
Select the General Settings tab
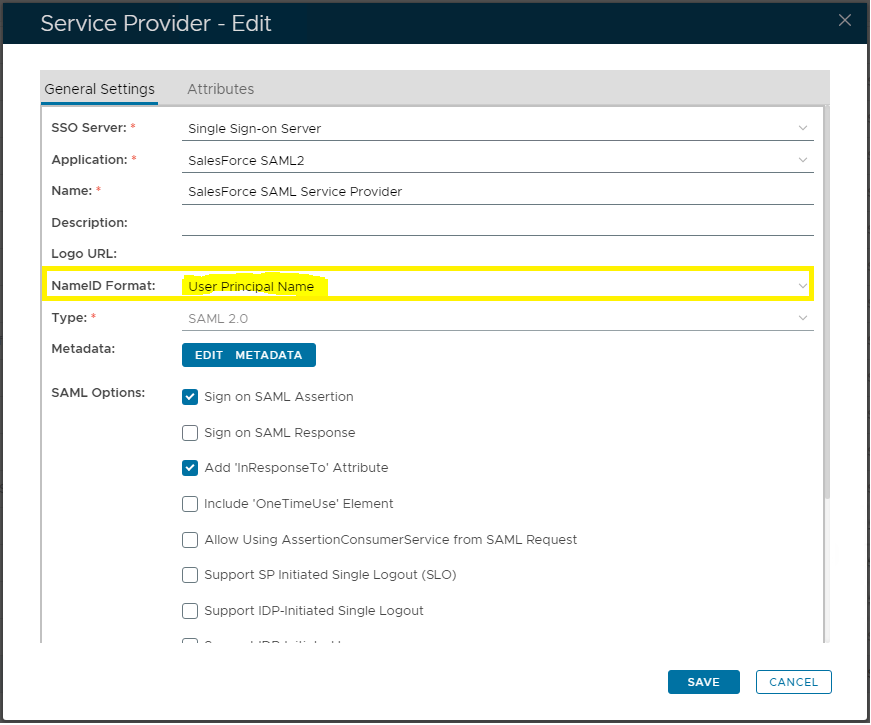[99, 89]
